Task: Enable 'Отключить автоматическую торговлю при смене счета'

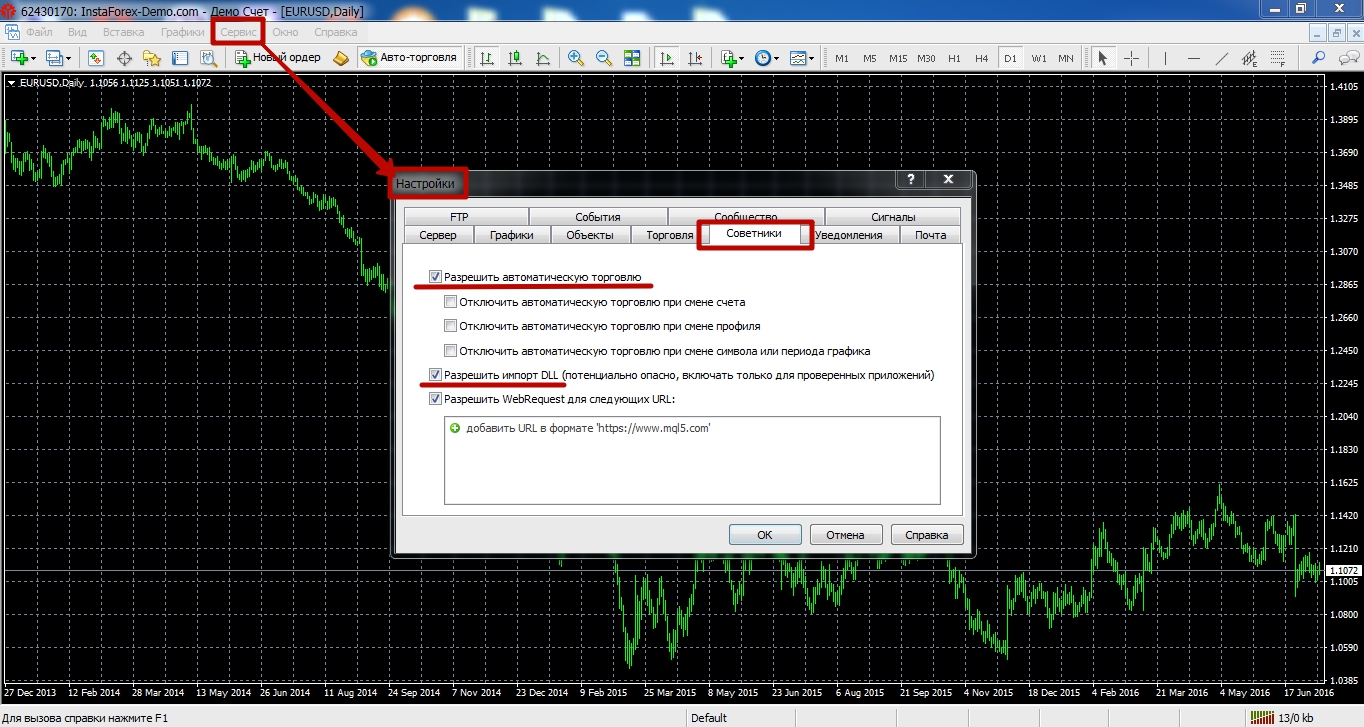Action: click(x=451, y=302)
